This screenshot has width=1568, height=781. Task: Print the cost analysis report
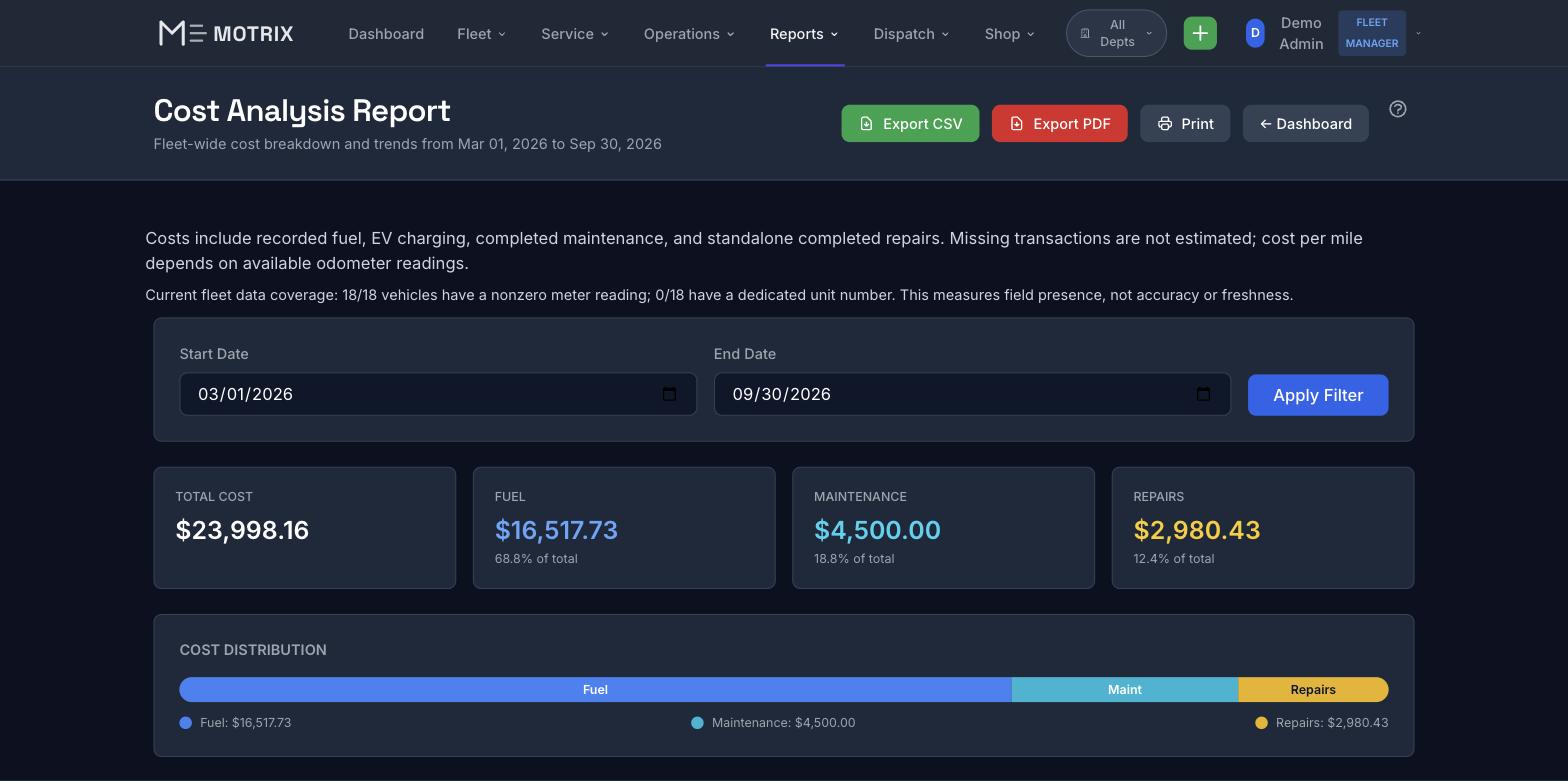[x=1185, y=124]
